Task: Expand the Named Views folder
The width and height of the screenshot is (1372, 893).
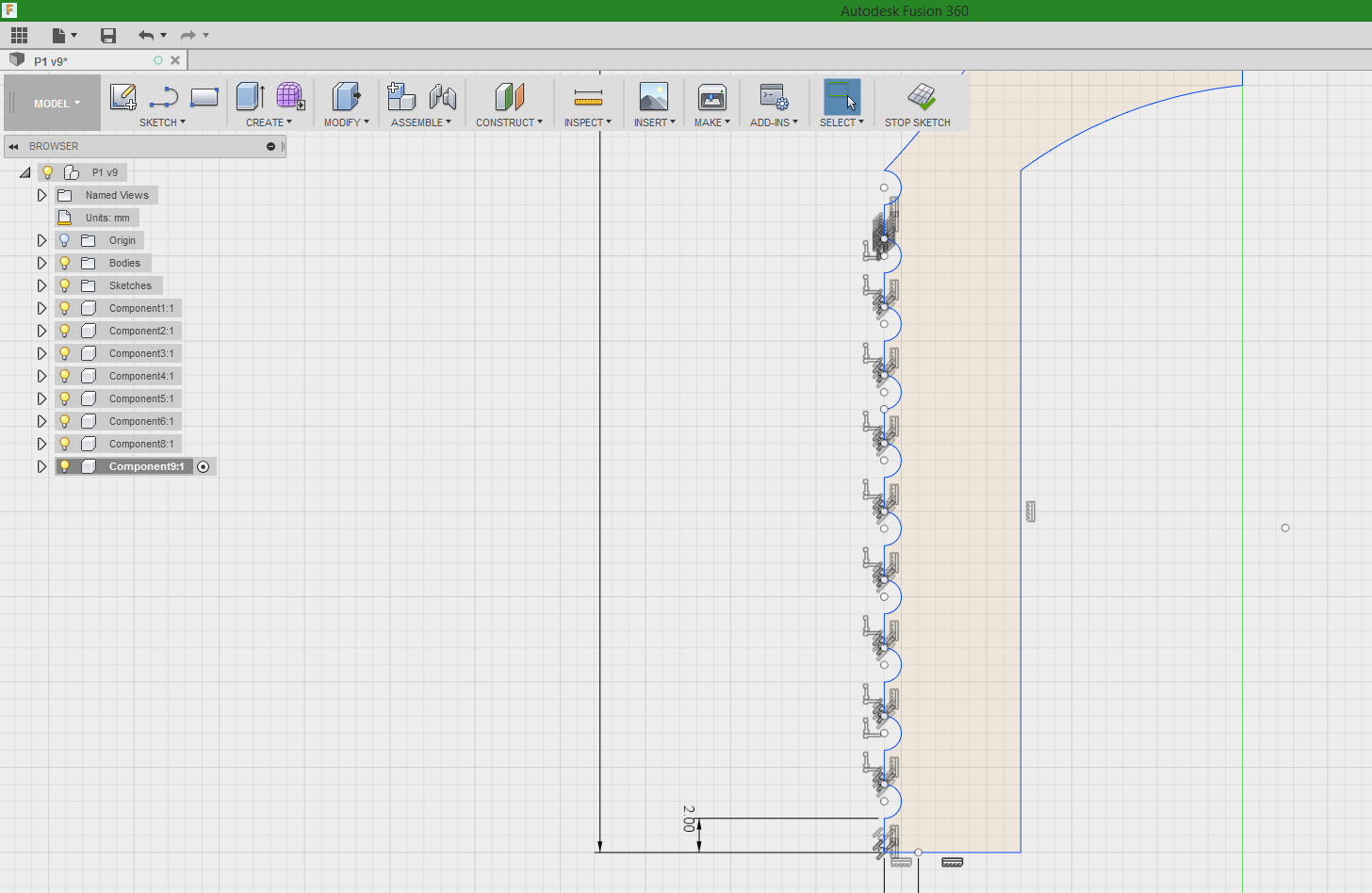Action: pyautogui.click(x=41, y=195)
